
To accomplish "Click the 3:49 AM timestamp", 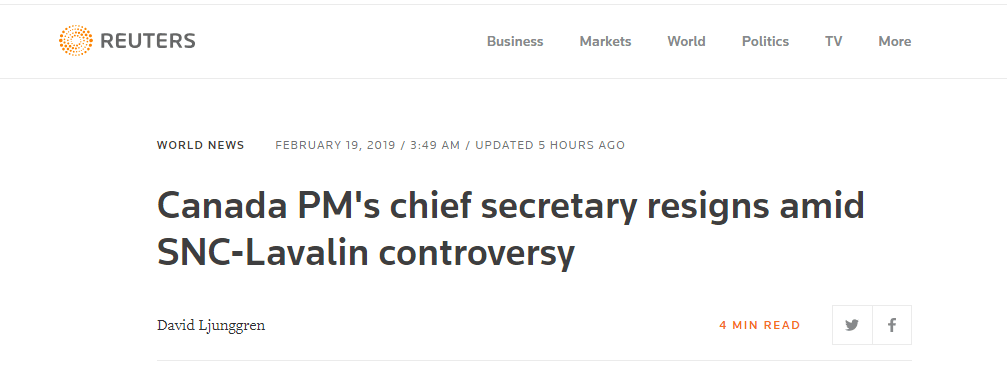I will (435, 145).
